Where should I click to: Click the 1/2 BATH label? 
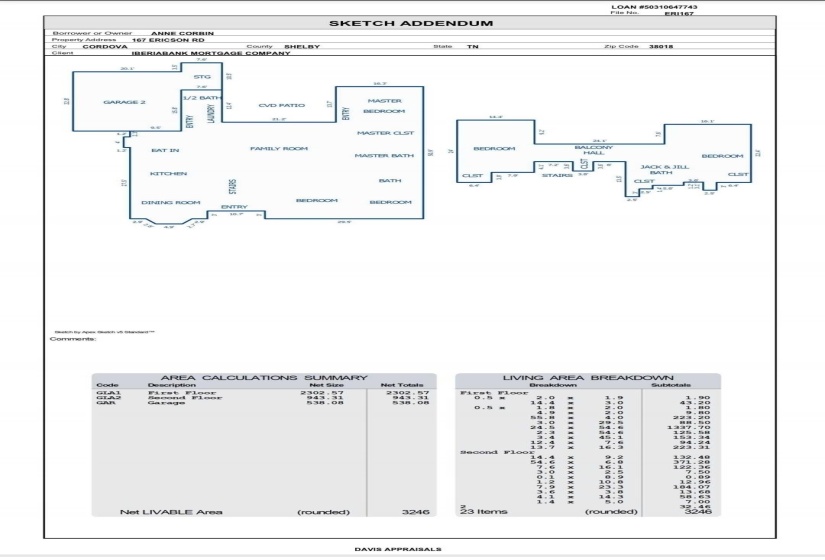click(x=202, y=98)
